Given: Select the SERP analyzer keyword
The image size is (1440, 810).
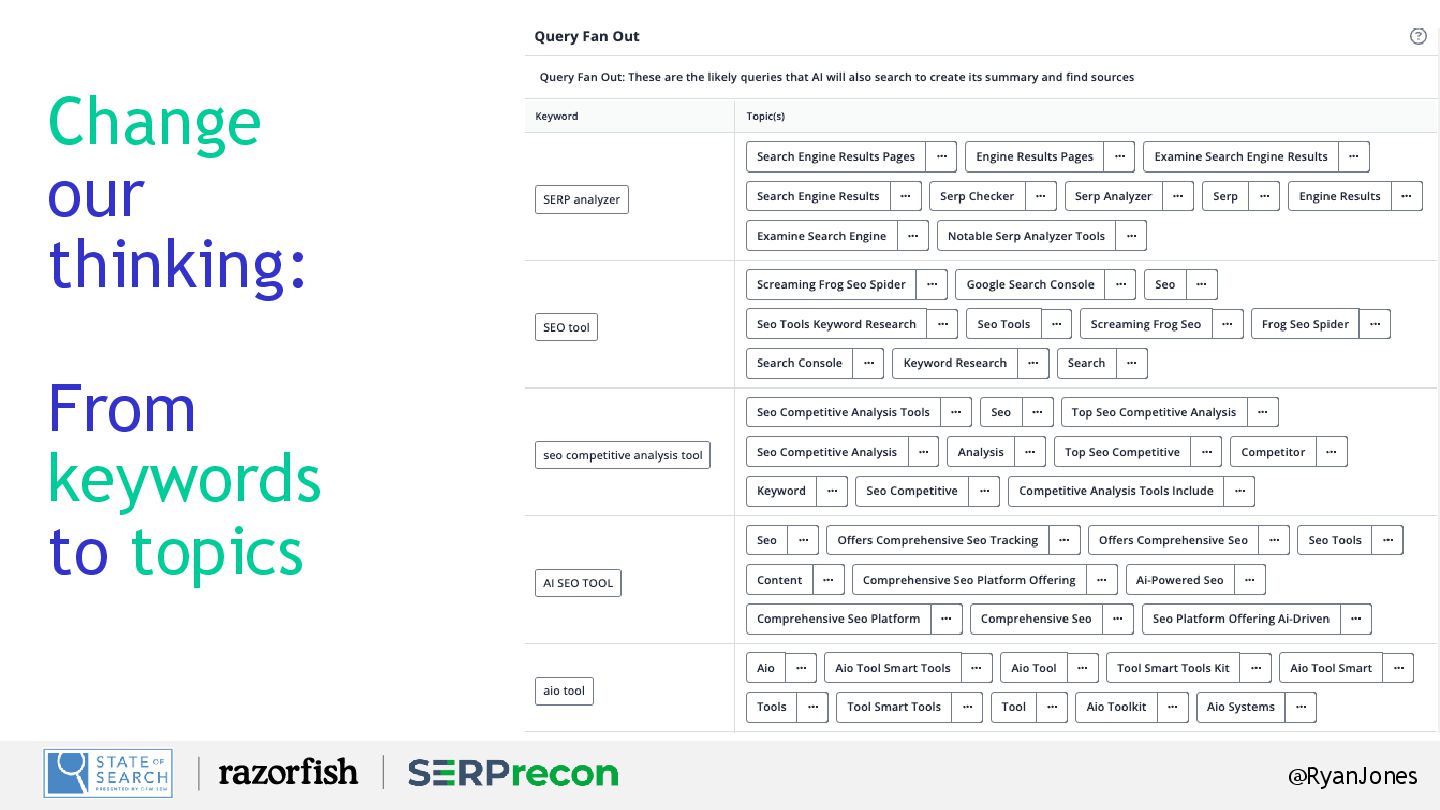Looking at the screenshot, I should (x=582, y=200).
